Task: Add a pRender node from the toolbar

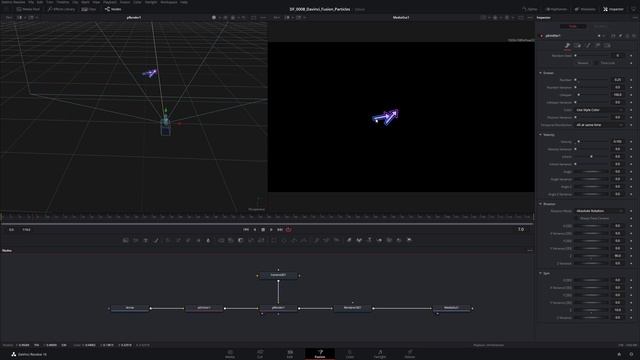Action: 336,240
